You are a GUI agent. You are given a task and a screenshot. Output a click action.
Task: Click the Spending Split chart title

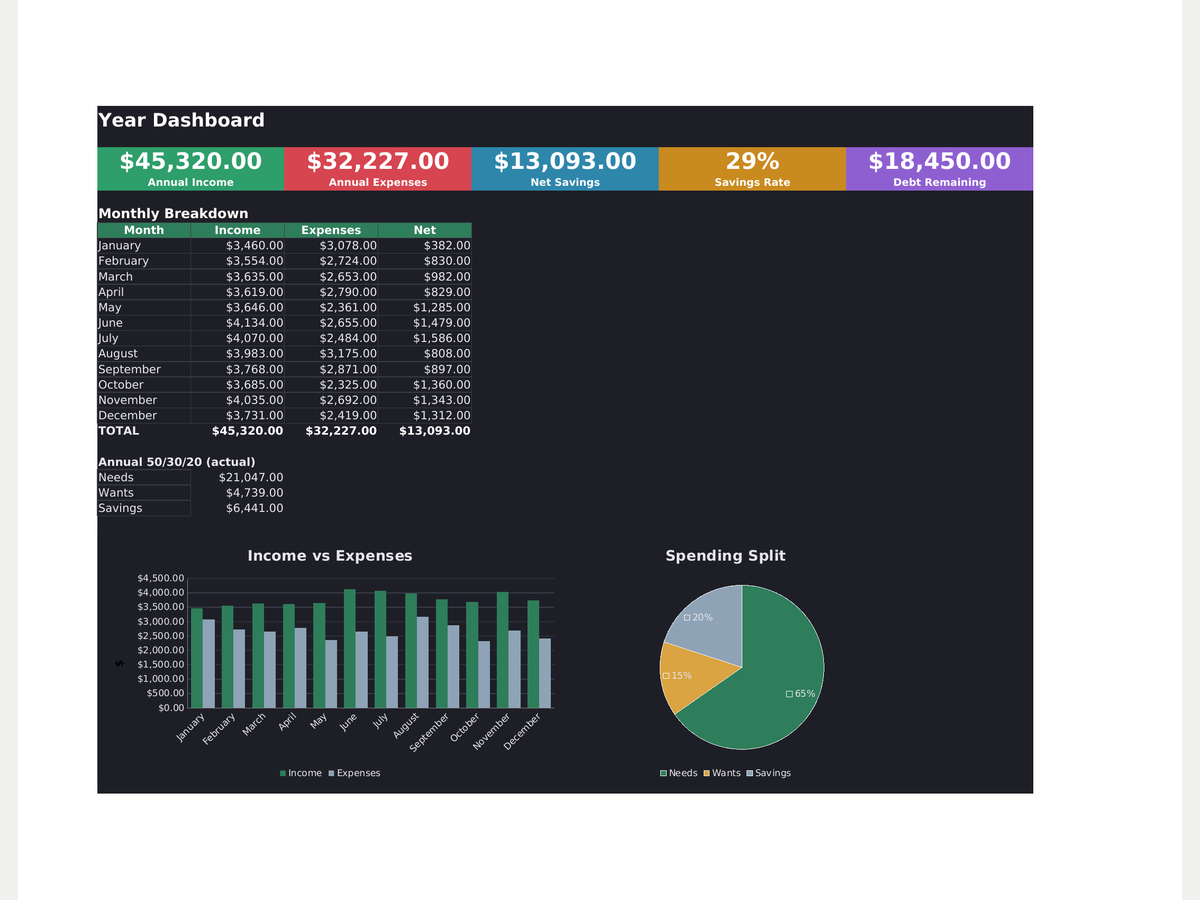point(726,556)
